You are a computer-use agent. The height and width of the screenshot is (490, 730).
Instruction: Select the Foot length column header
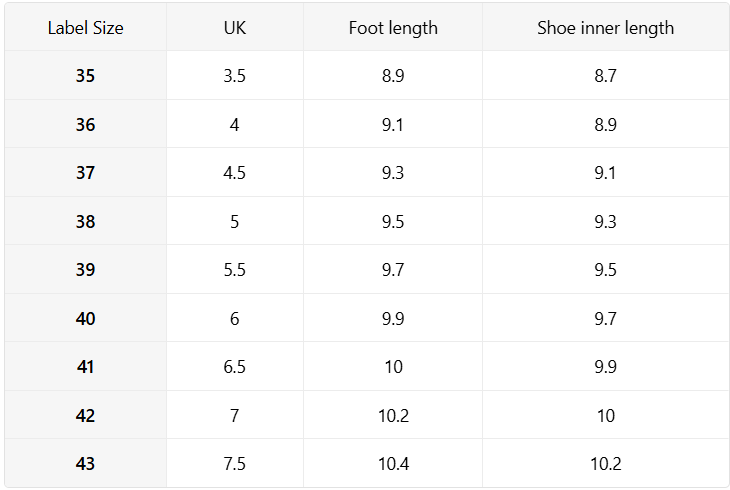coord(393,27)
